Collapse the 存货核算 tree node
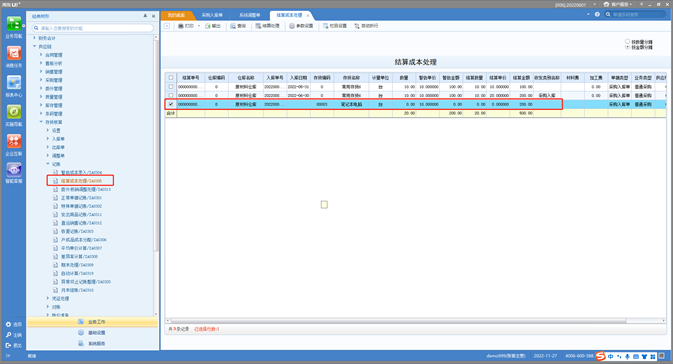 click(41, 122)
